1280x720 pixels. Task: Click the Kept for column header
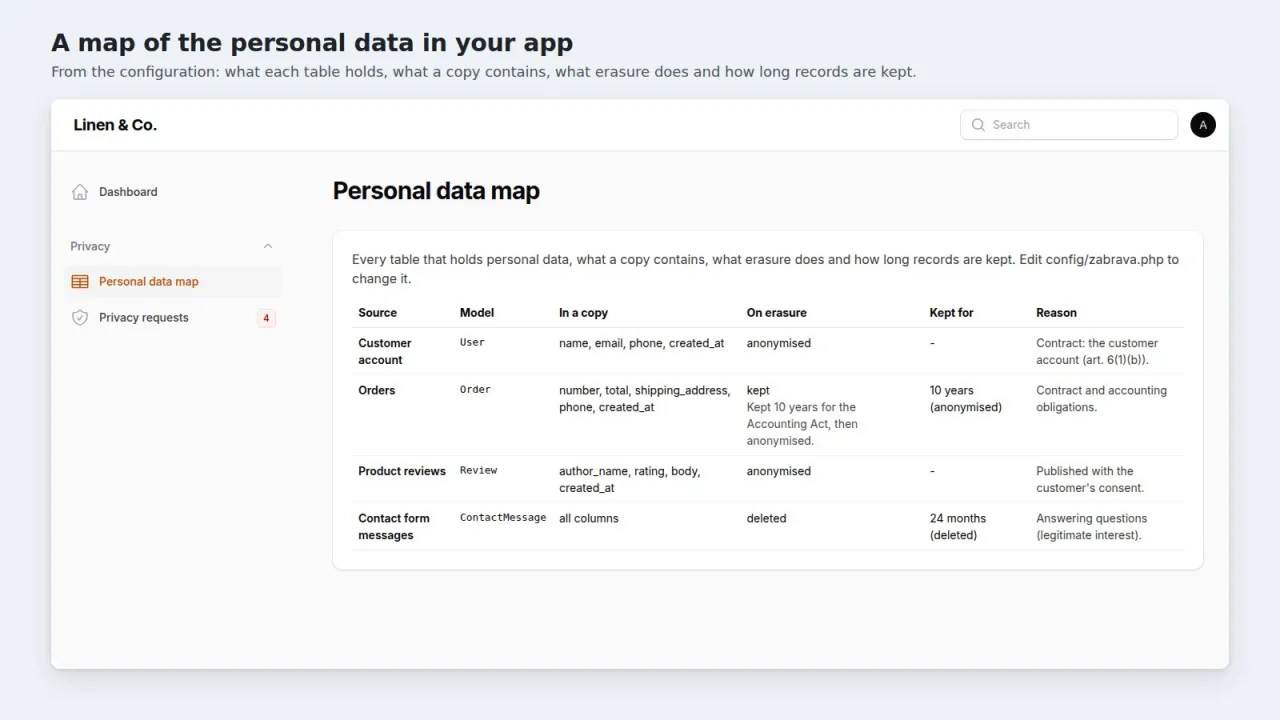click(951, 313)
